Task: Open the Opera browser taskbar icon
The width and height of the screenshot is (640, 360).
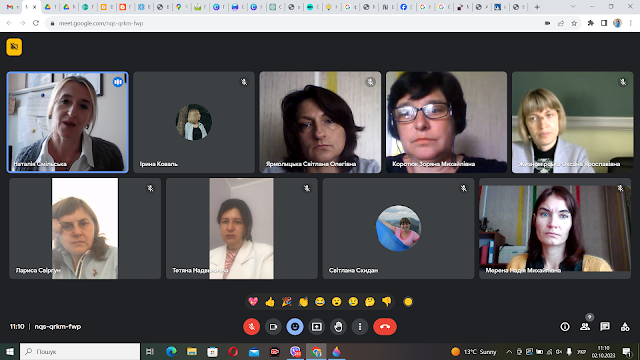Action: [x=233, y=351]
